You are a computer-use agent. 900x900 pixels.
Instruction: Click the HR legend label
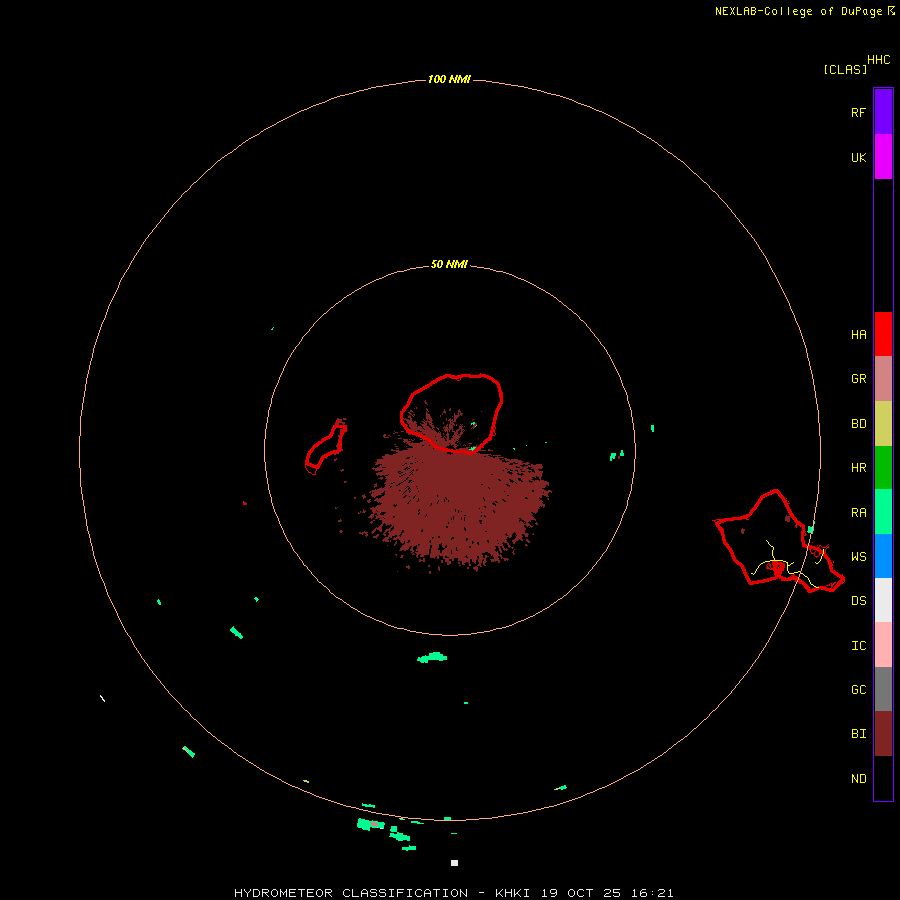tap(858, 468)
